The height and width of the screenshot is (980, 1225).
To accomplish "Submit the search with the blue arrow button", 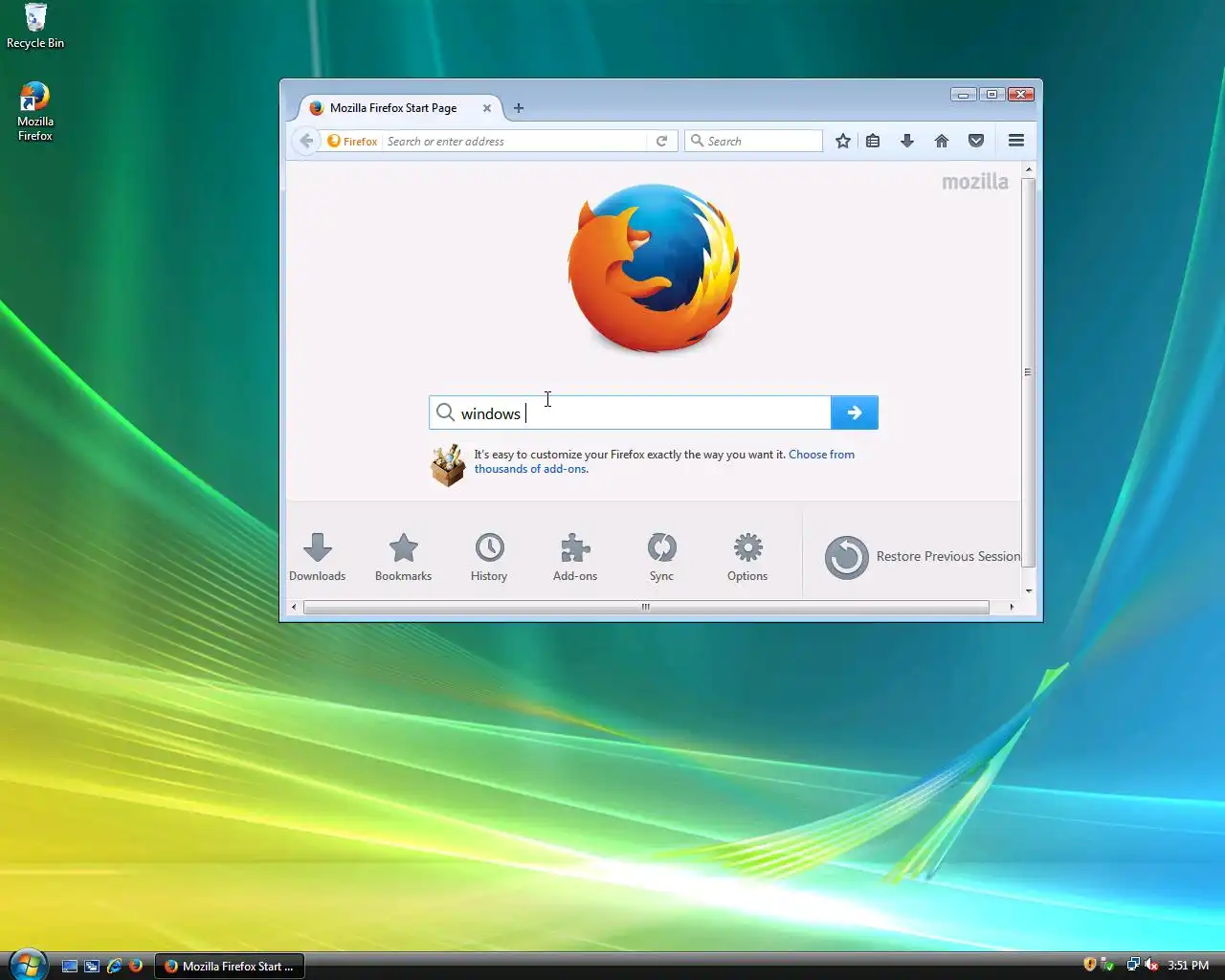I will [x=855, y=412].
